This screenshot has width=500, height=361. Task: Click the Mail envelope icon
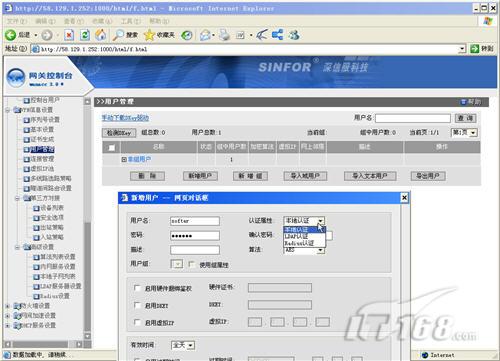point(205,35)
